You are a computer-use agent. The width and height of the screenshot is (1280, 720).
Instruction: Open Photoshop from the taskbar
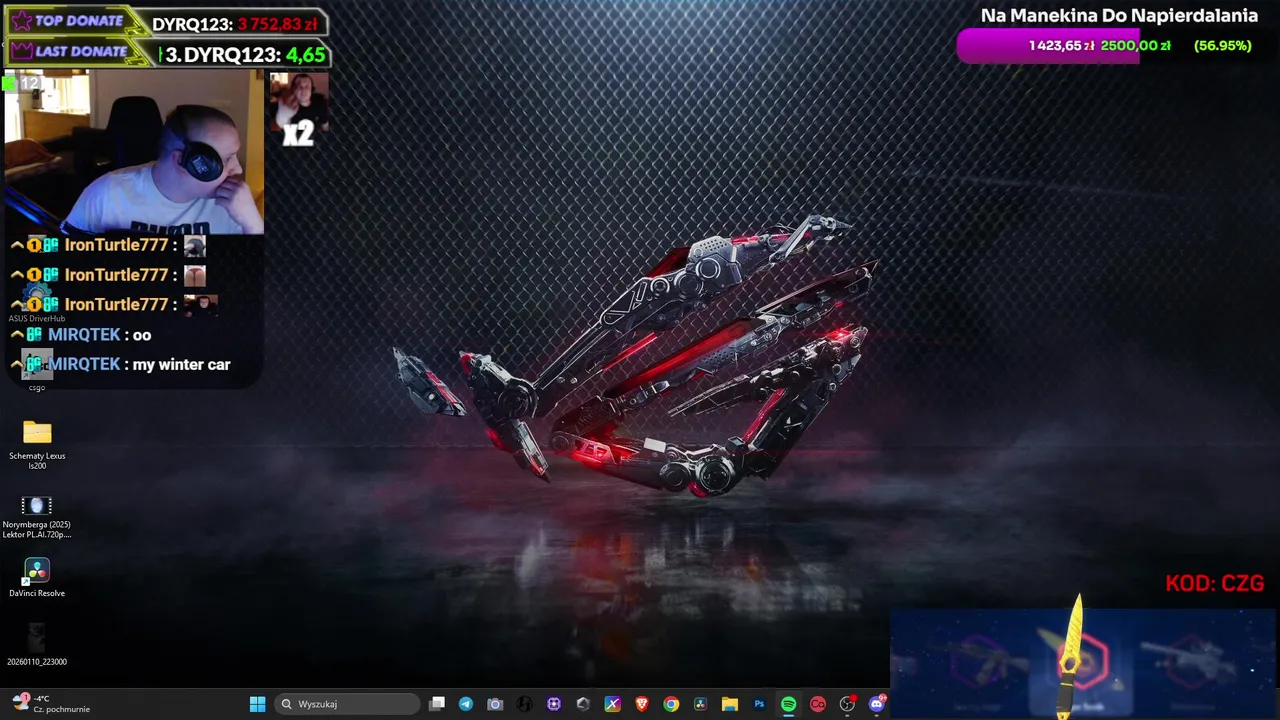tap(759, 704)
